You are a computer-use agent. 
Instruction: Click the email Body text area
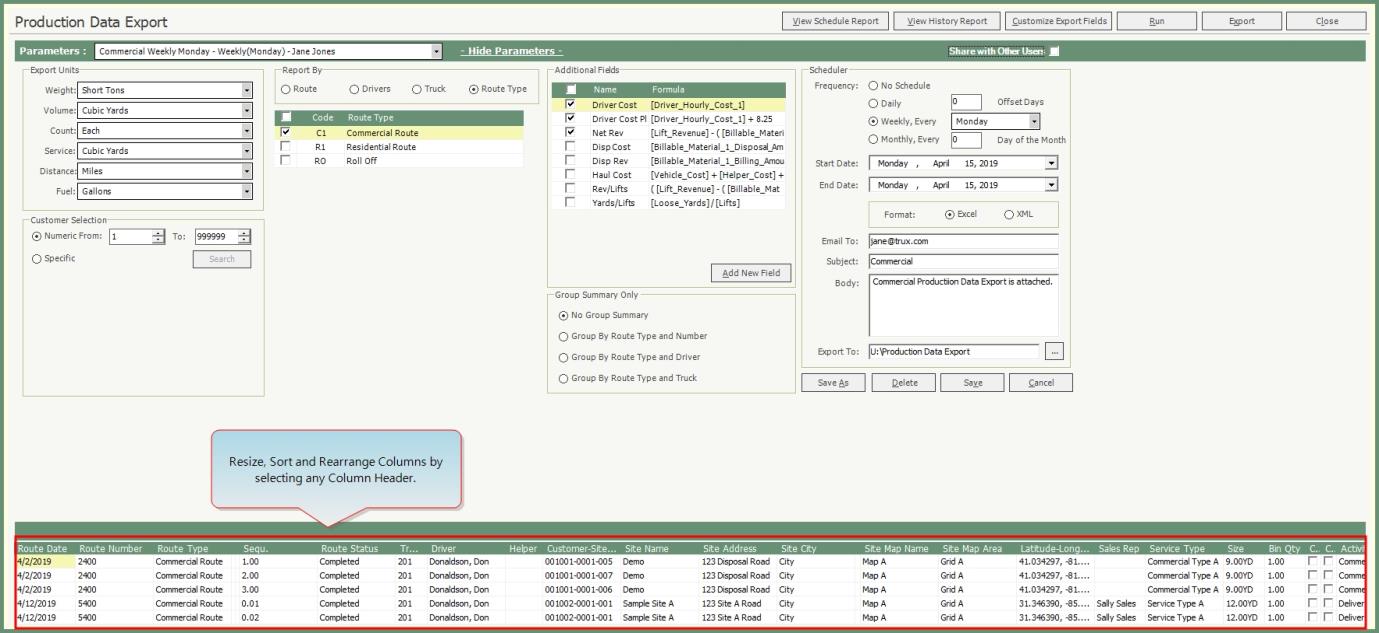pyautogui.click(x=963, y=305)
